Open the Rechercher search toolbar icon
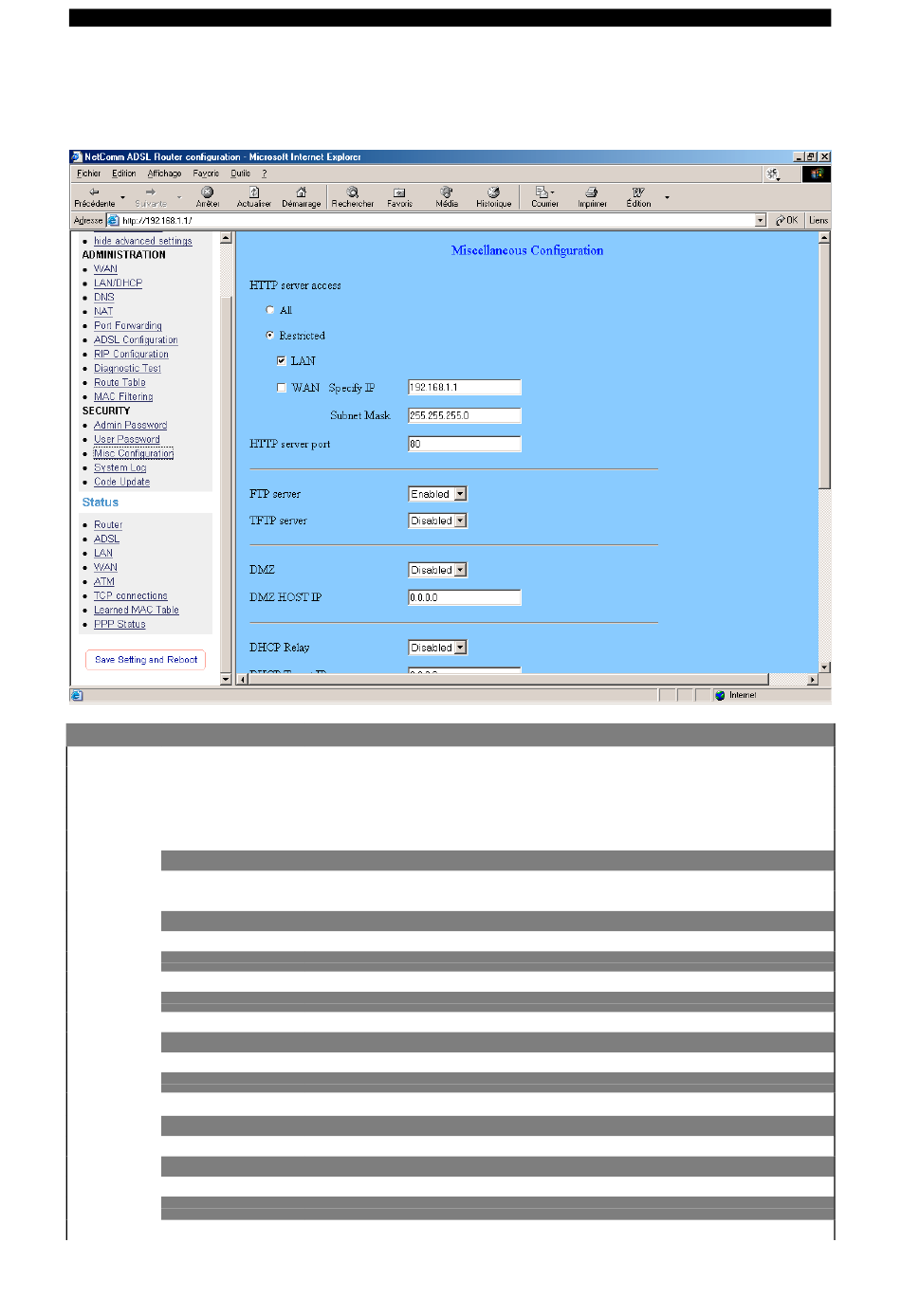This screenshot has height=1316, width=901. (x=352, y=192)
